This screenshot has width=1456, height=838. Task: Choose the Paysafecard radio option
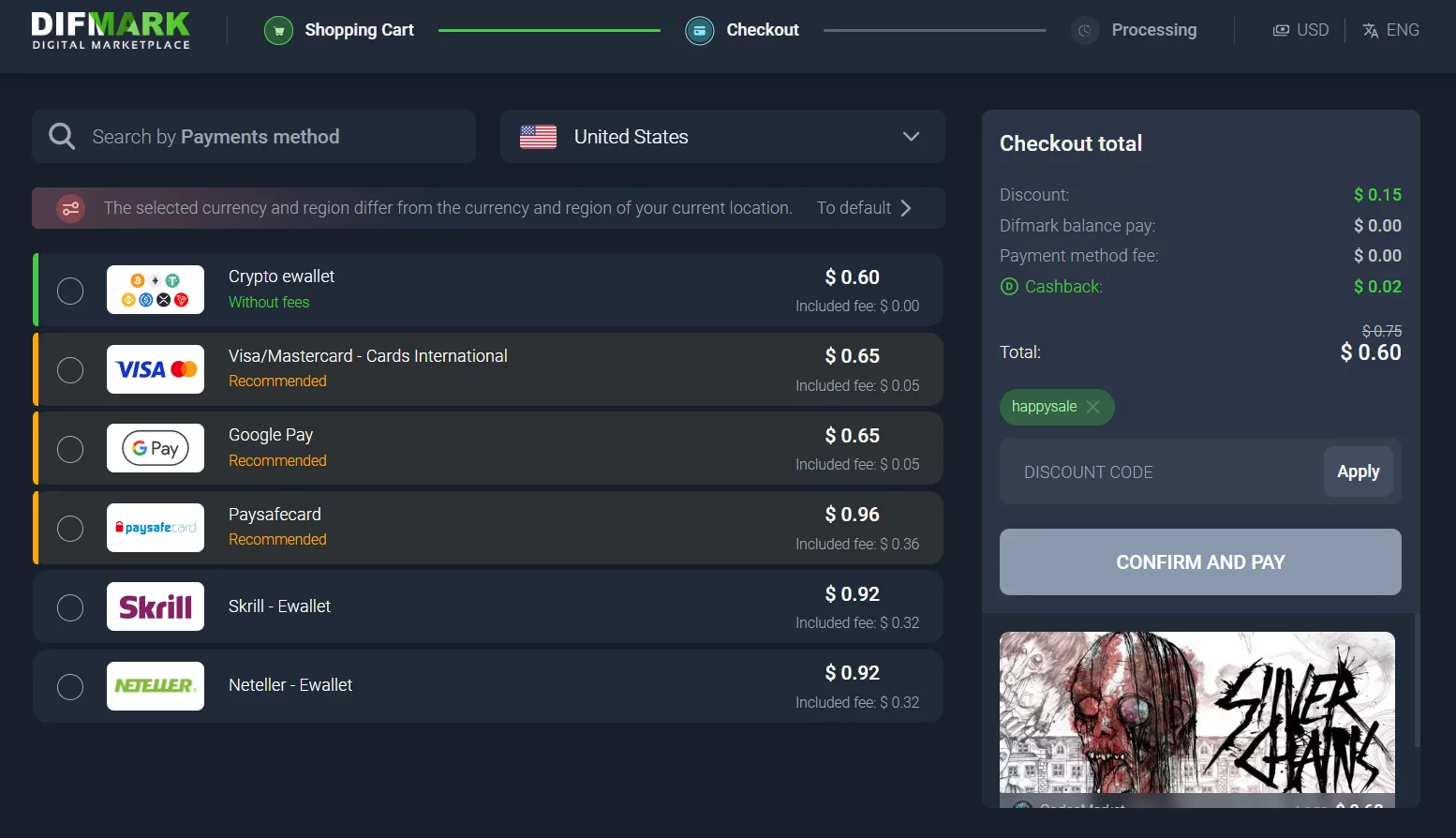point(70,529)
